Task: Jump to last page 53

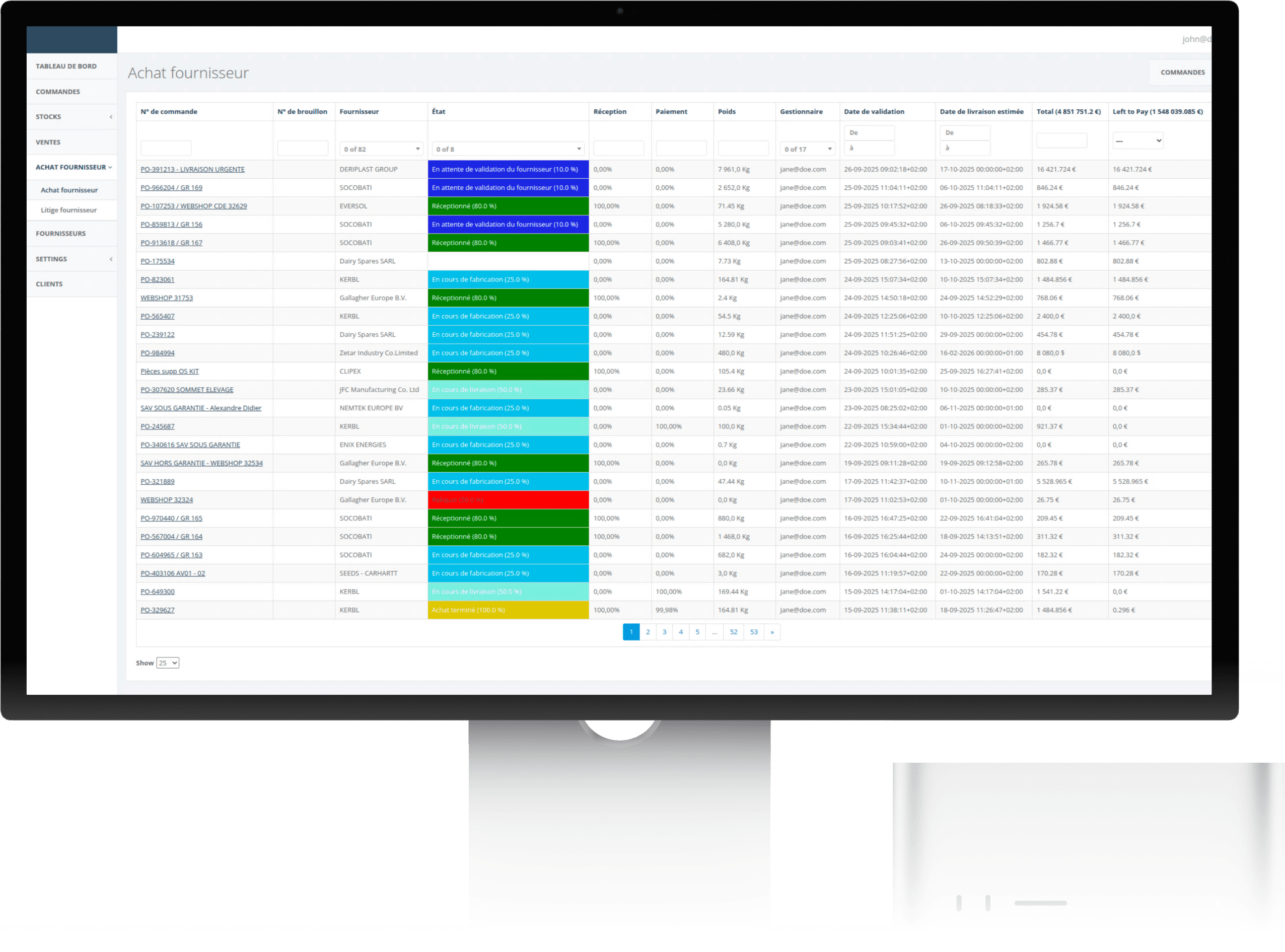Action: [754, 632]
